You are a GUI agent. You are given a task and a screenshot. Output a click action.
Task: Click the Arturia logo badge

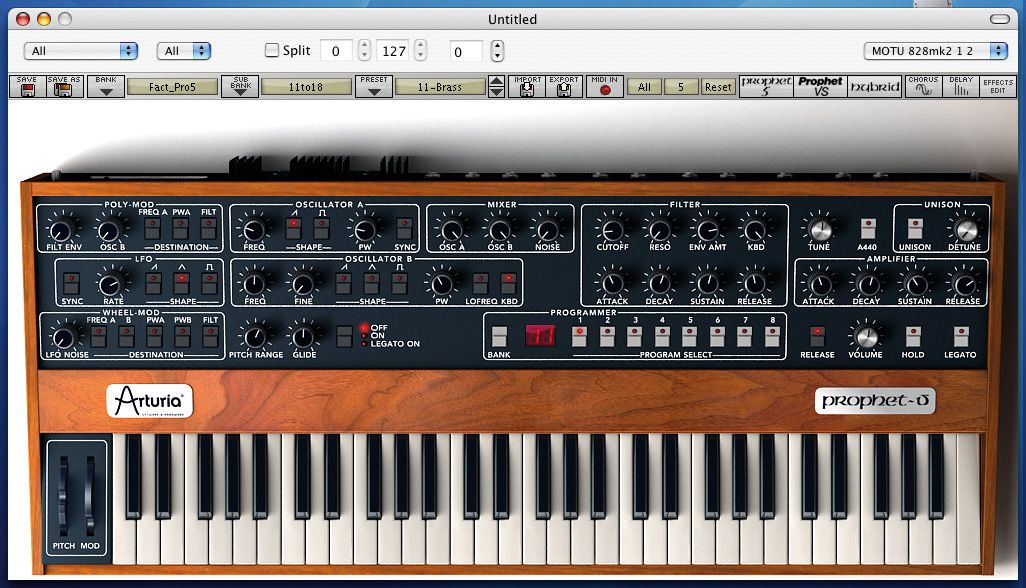tap(149, 400)
